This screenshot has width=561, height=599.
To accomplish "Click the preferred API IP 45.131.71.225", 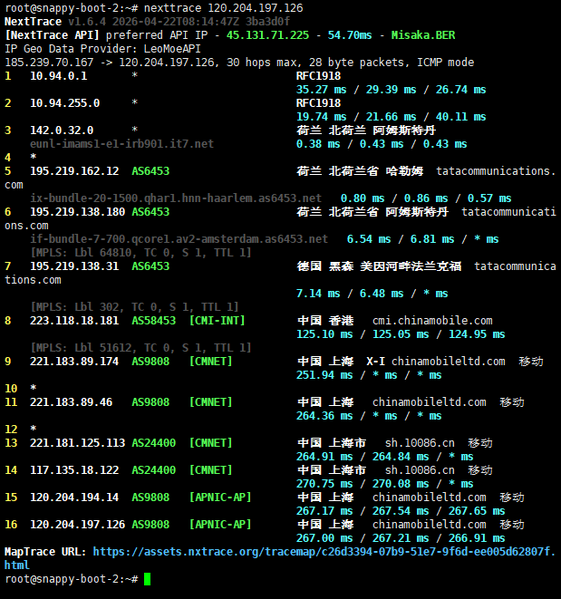I will (268, 35).
